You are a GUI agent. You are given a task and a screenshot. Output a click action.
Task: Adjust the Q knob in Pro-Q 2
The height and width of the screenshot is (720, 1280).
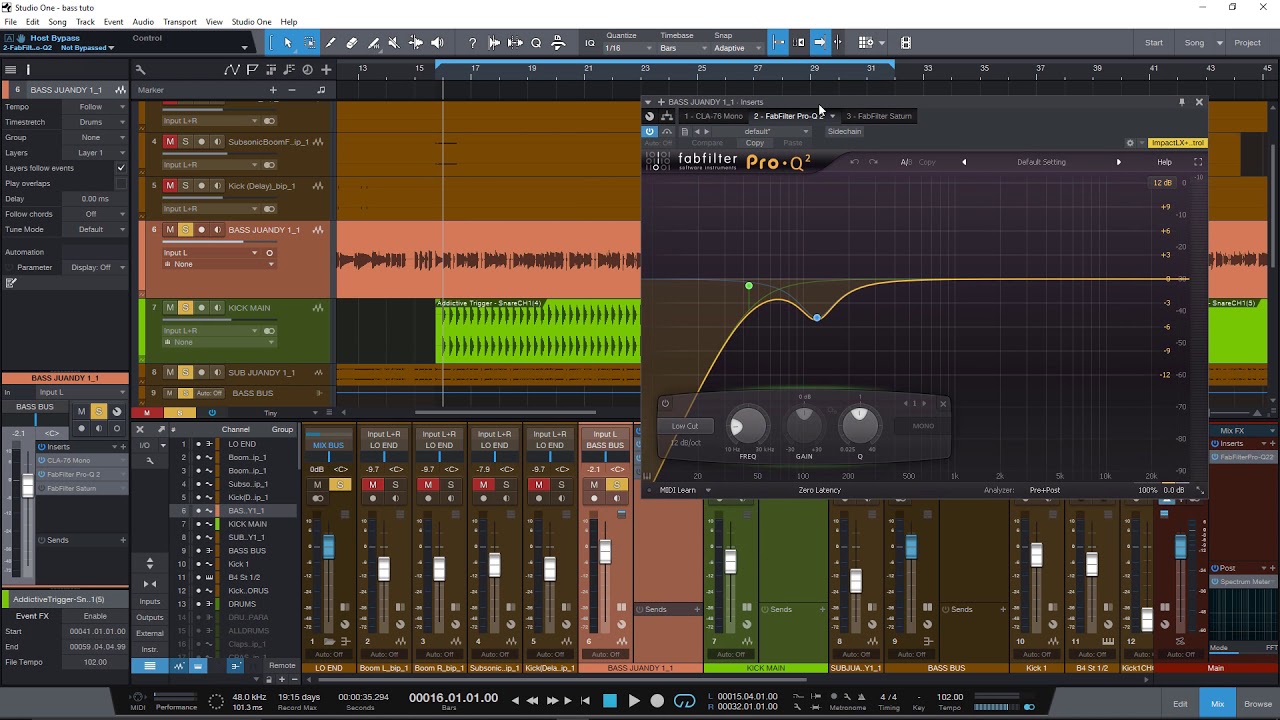(859, 427)
